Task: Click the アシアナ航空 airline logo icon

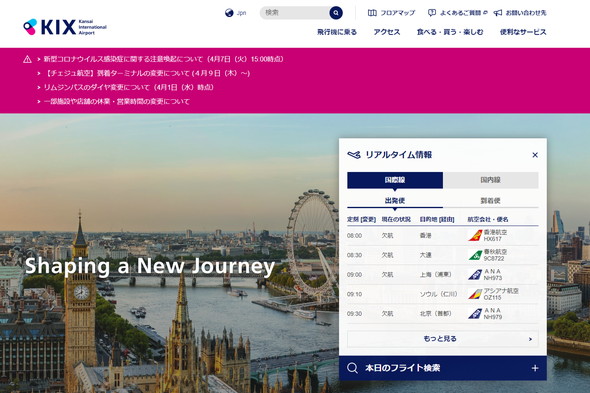Action: [x=475, y=294]
